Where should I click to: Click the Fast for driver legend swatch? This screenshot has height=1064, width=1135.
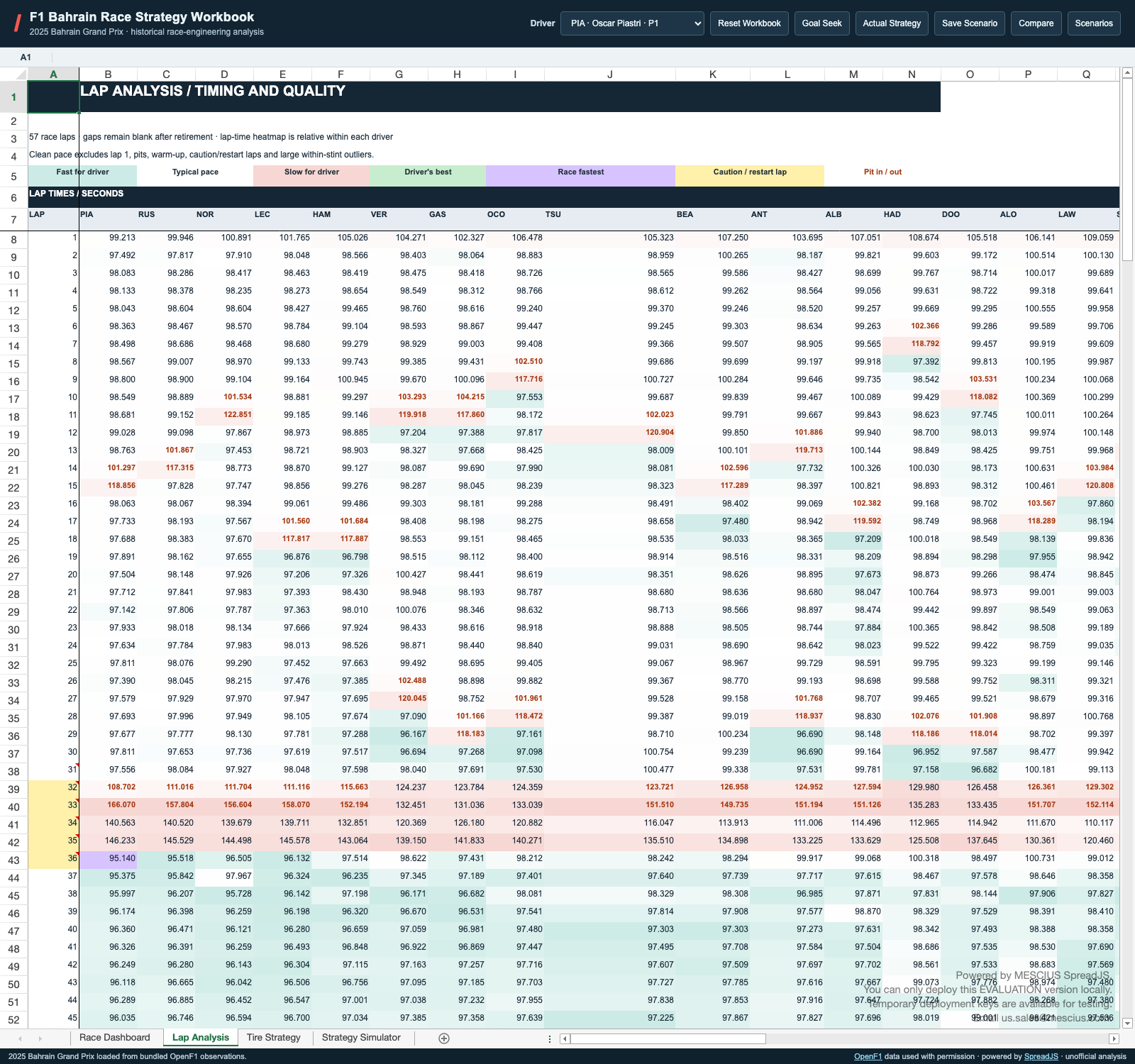tap(82, 176)
